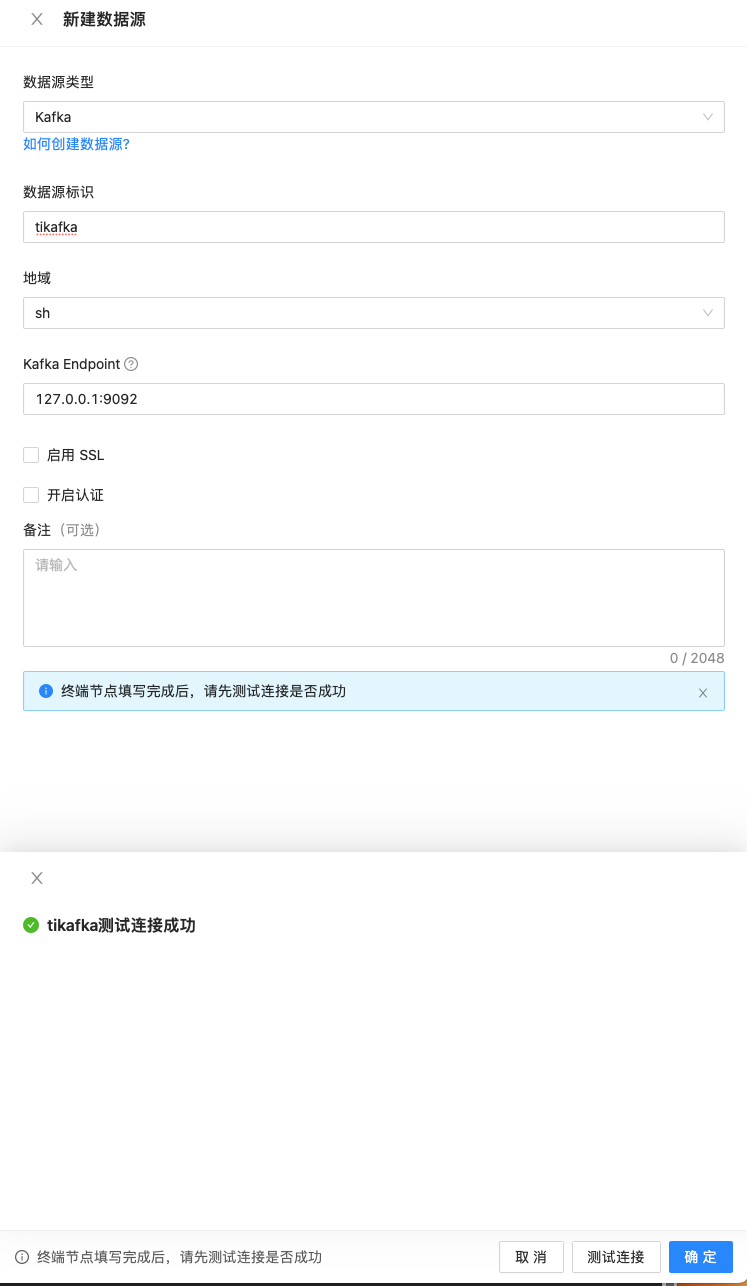Image resolution: width=747 pixels, height=1286 pixels.
Task: Click the blue info icon in the alert
Action: coord(45,691)
